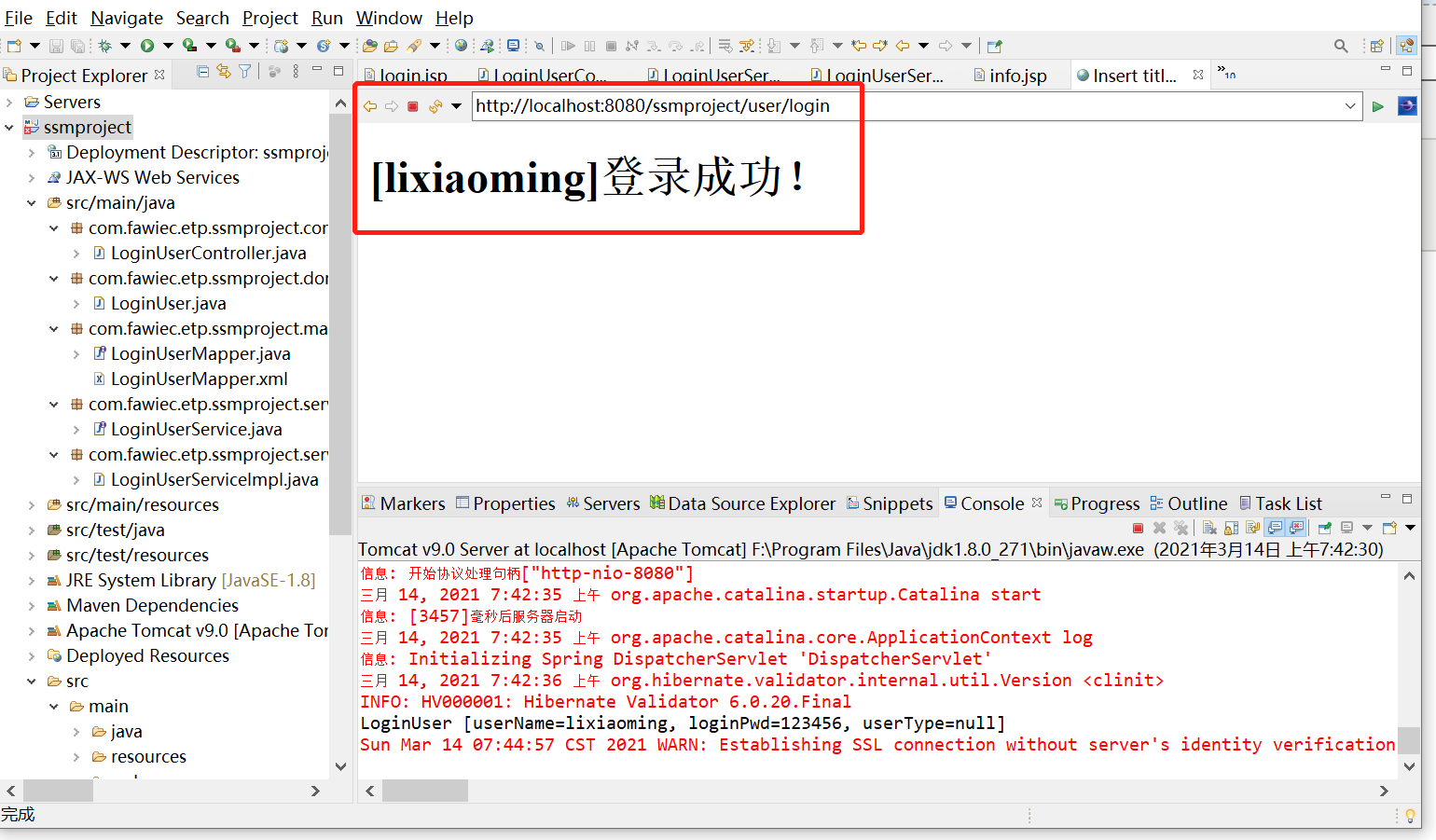Open the Help menu
Image resolution: width=1436 pixels, height=840 pixels.
pos(454,18)
